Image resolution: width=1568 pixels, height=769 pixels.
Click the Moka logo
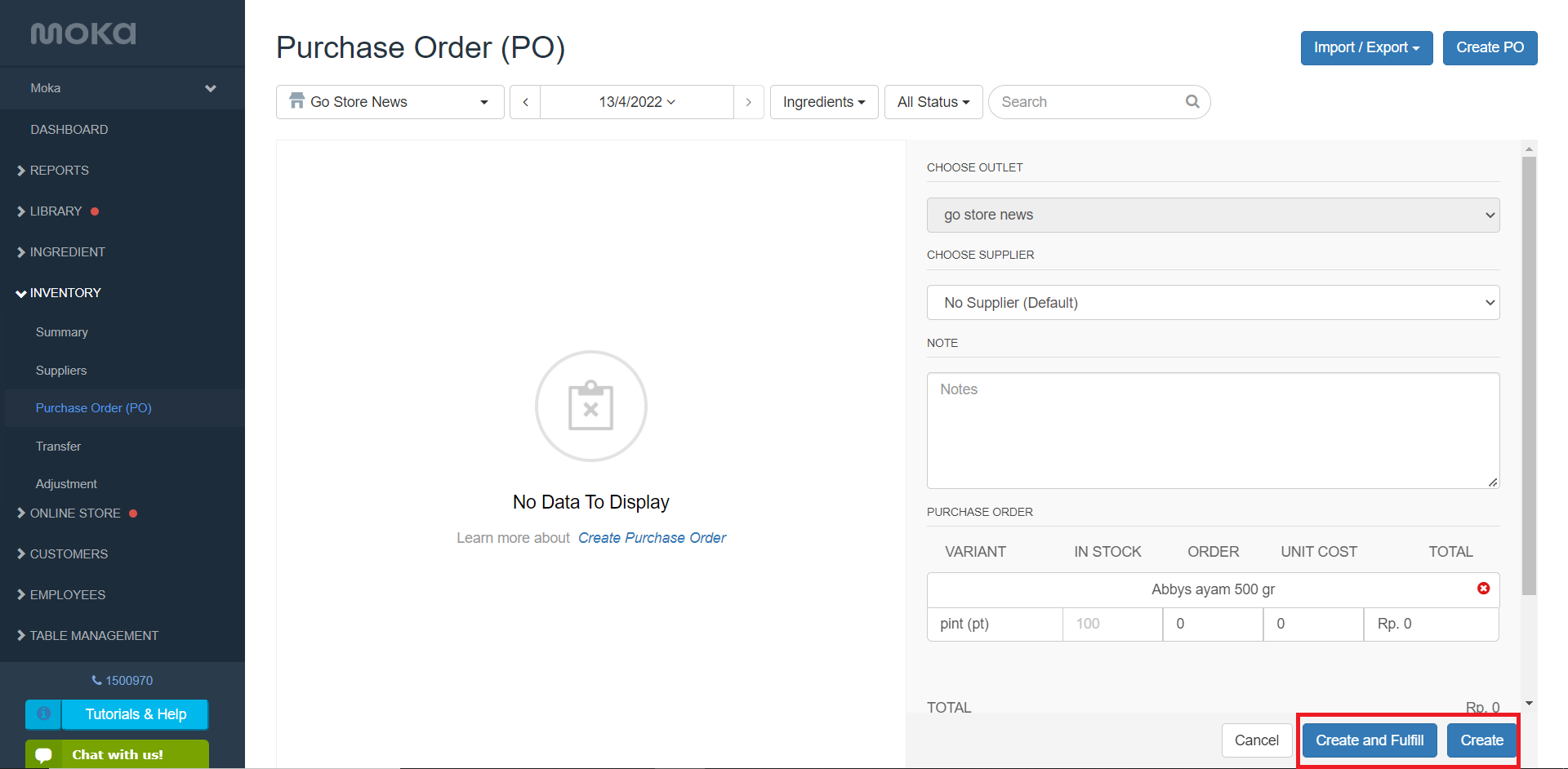point(82,33)
